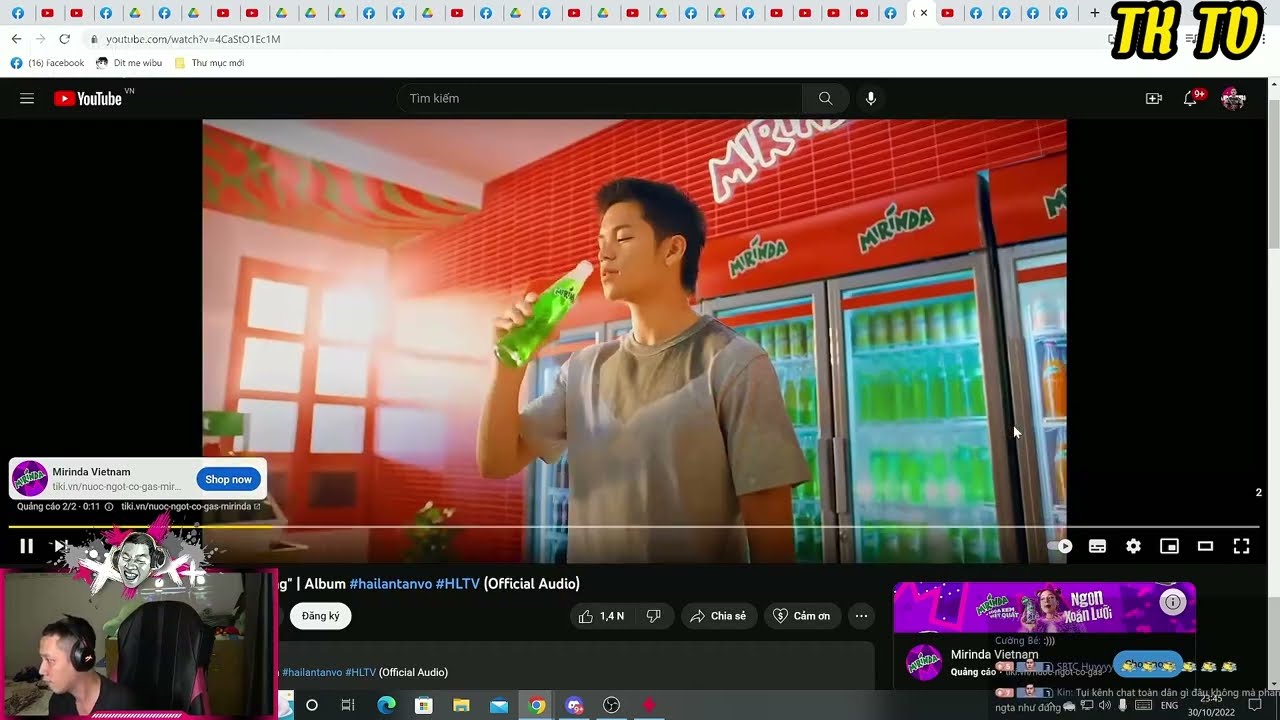The height and width of the screenshot is (720, 1280).
Task: Open volume control in system tray
Action: (x=1105, y=705)
